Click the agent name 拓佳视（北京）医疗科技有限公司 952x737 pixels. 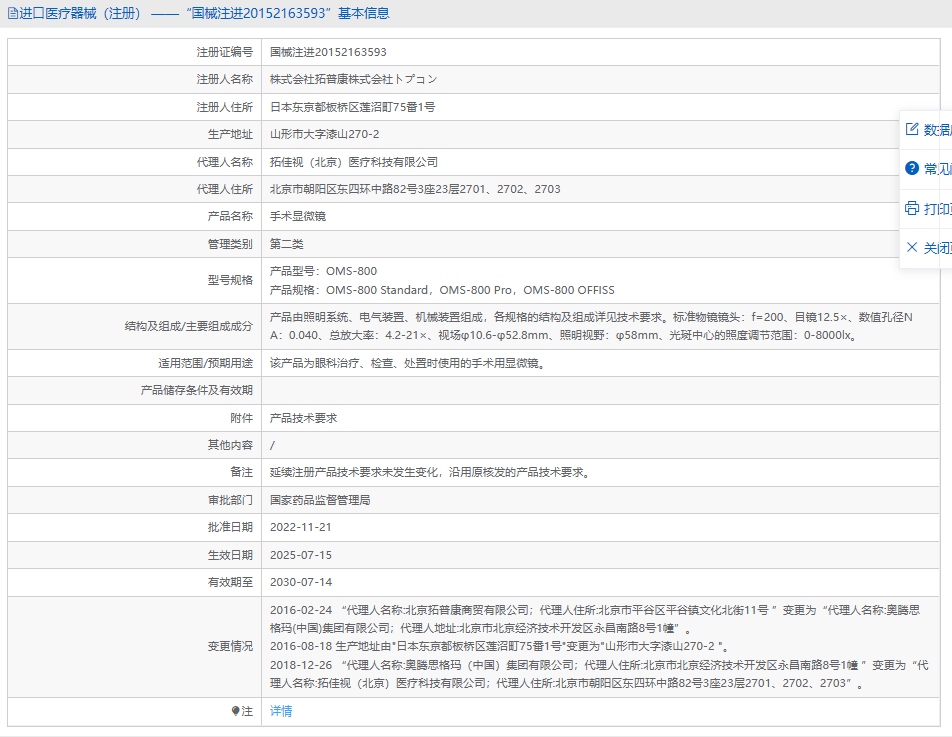pyautogui.click(x=354, y=162)
